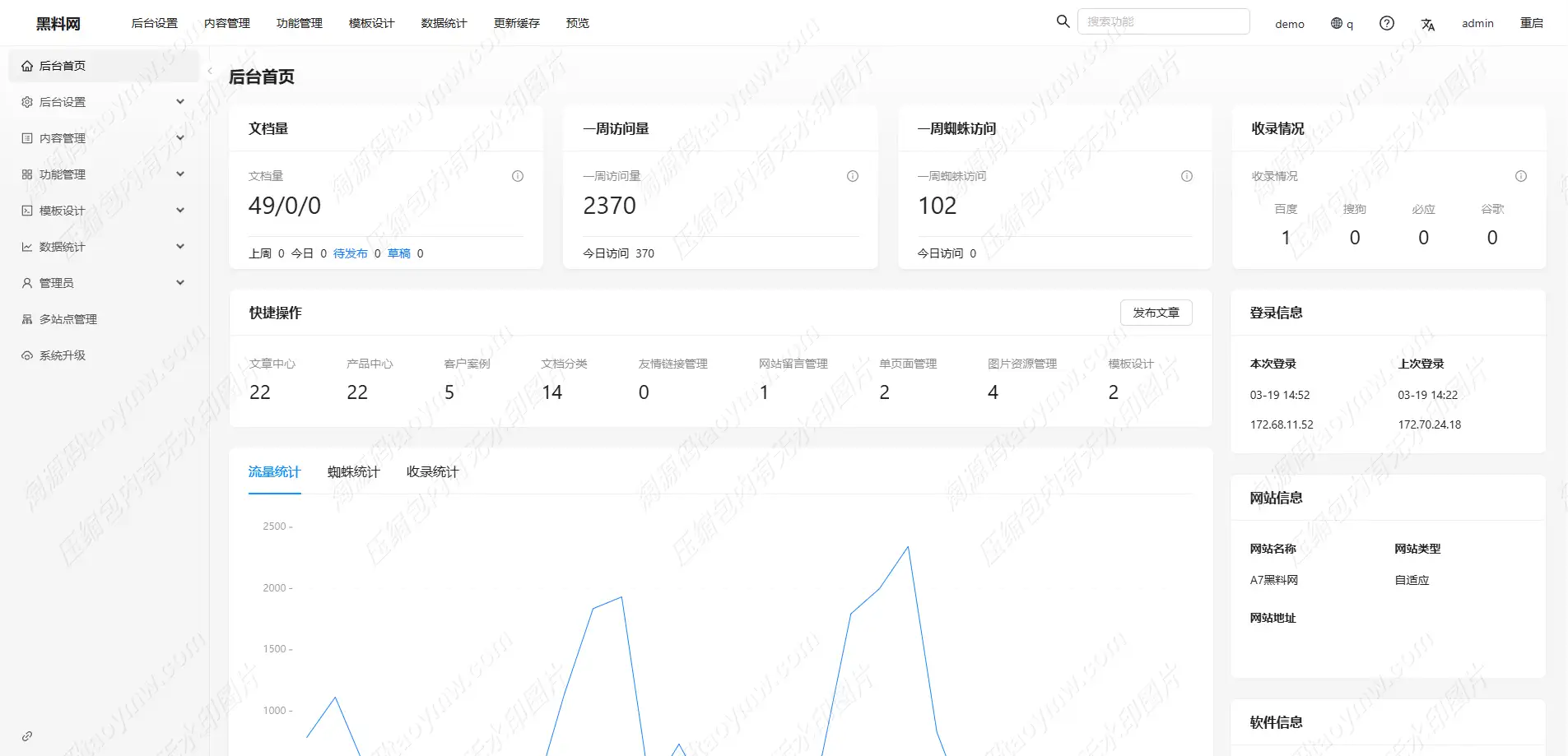Viewport: 1568px width, 756px height.
Task: Click the info icon in 收录情况 card
Action: click(1521, 176)
